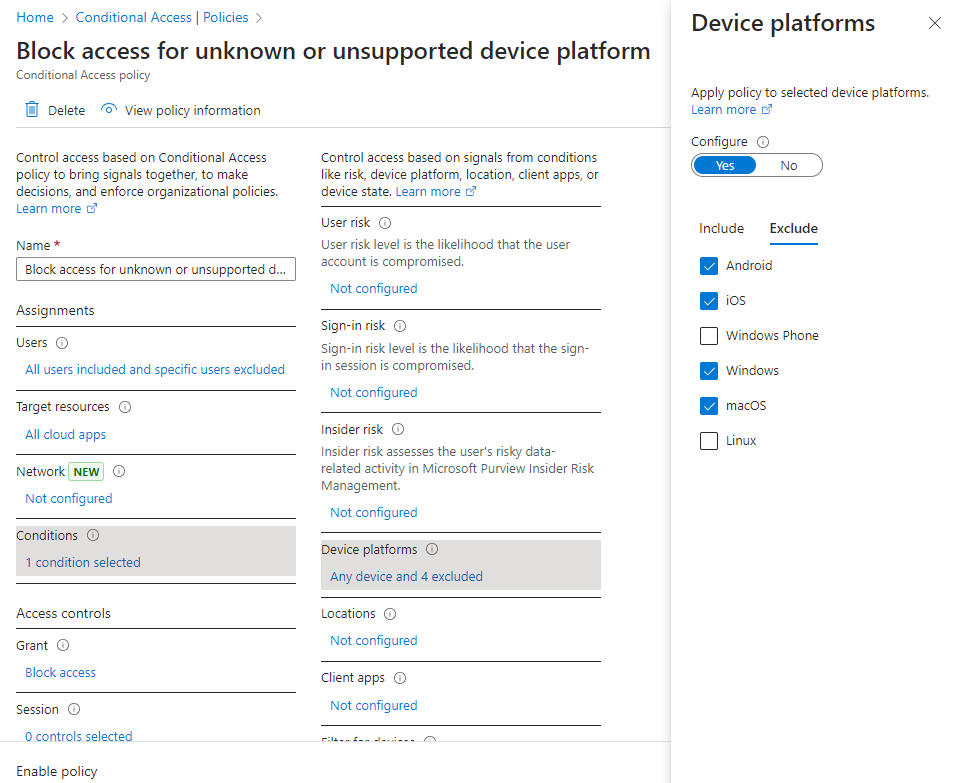This screenshot has height=783, width=953.
Task: Click the Delete trash icon
Action: point(32,110)
